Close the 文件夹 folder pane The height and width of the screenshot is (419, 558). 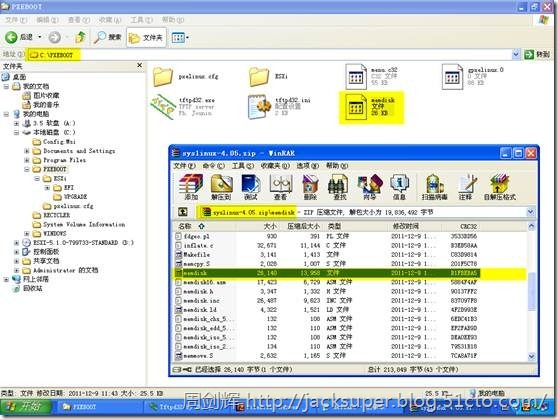click(x=140, y=65)
